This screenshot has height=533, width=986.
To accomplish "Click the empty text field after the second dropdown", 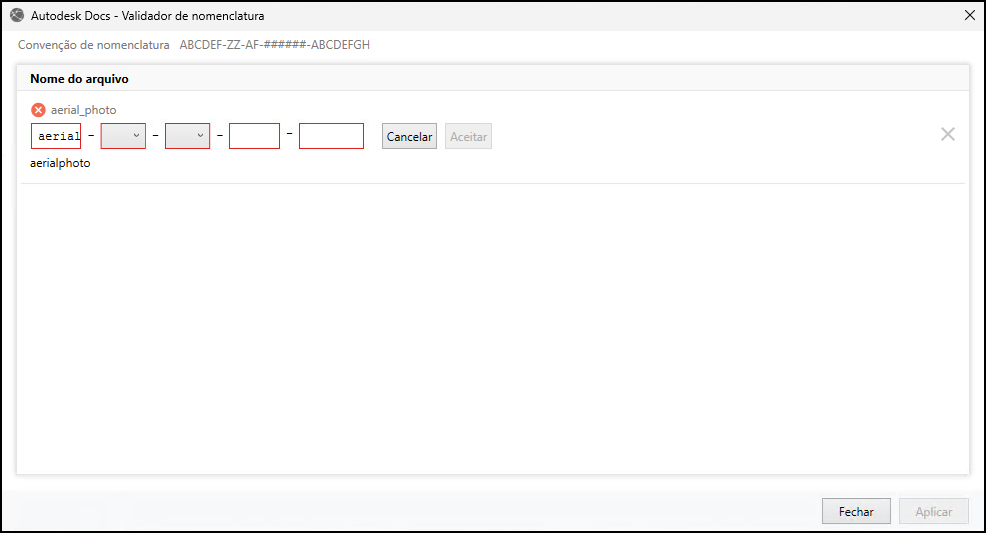I will pyautogui.click(x=254, y=136).
